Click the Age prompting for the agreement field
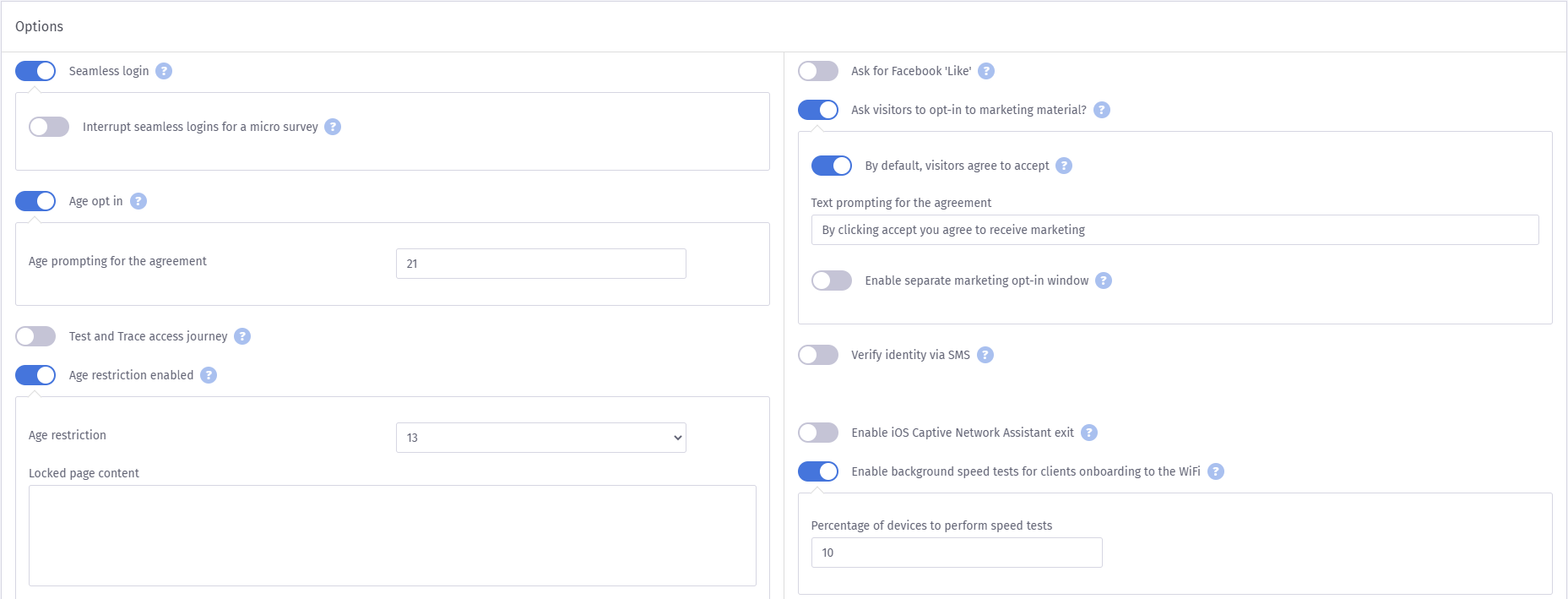The height and width of the screenshot is (599, 1568). [540, 264]
